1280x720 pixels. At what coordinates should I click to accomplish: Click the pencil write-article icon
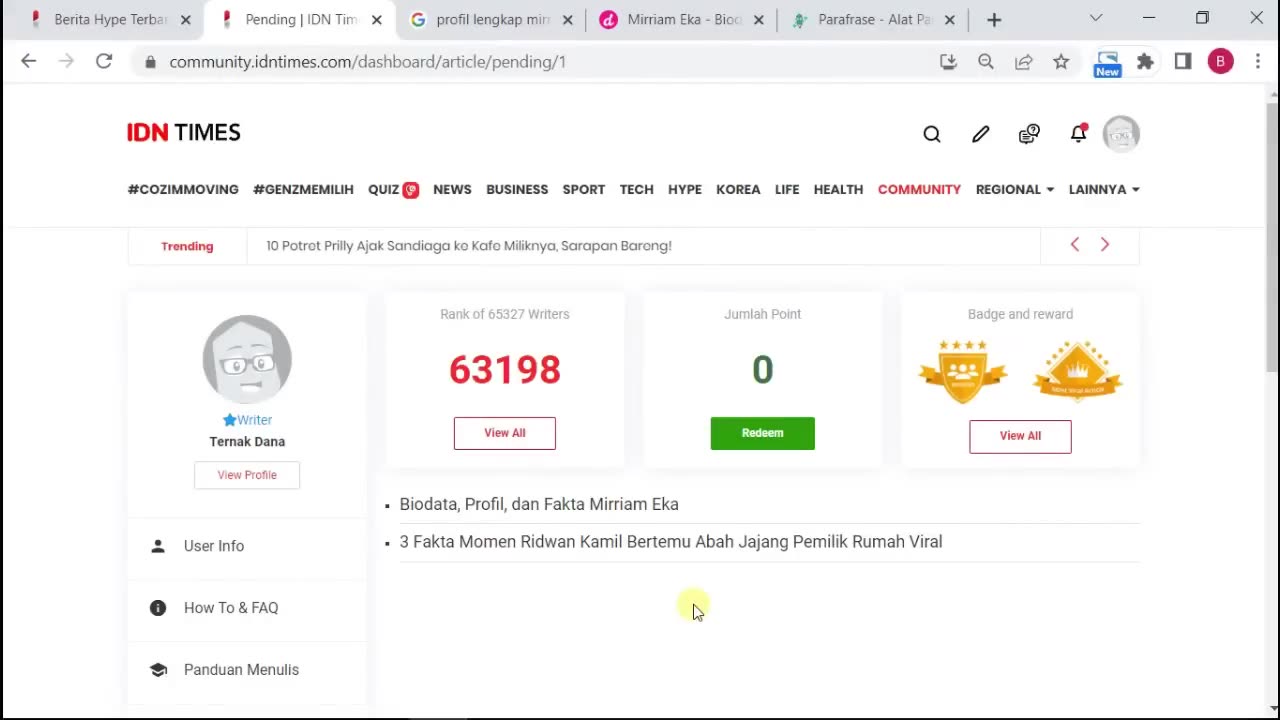[x=981, y=134]
